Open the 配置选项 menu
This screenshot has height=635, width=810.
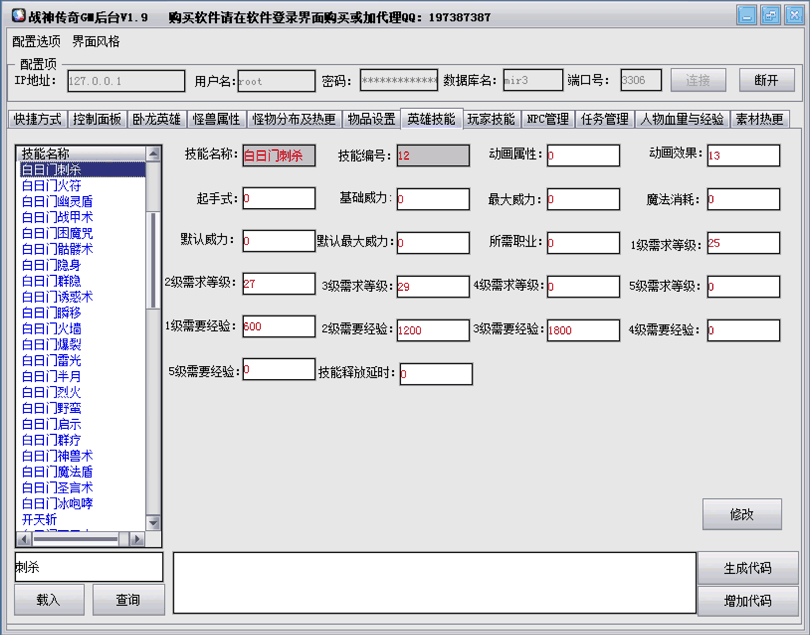(36, 41)
